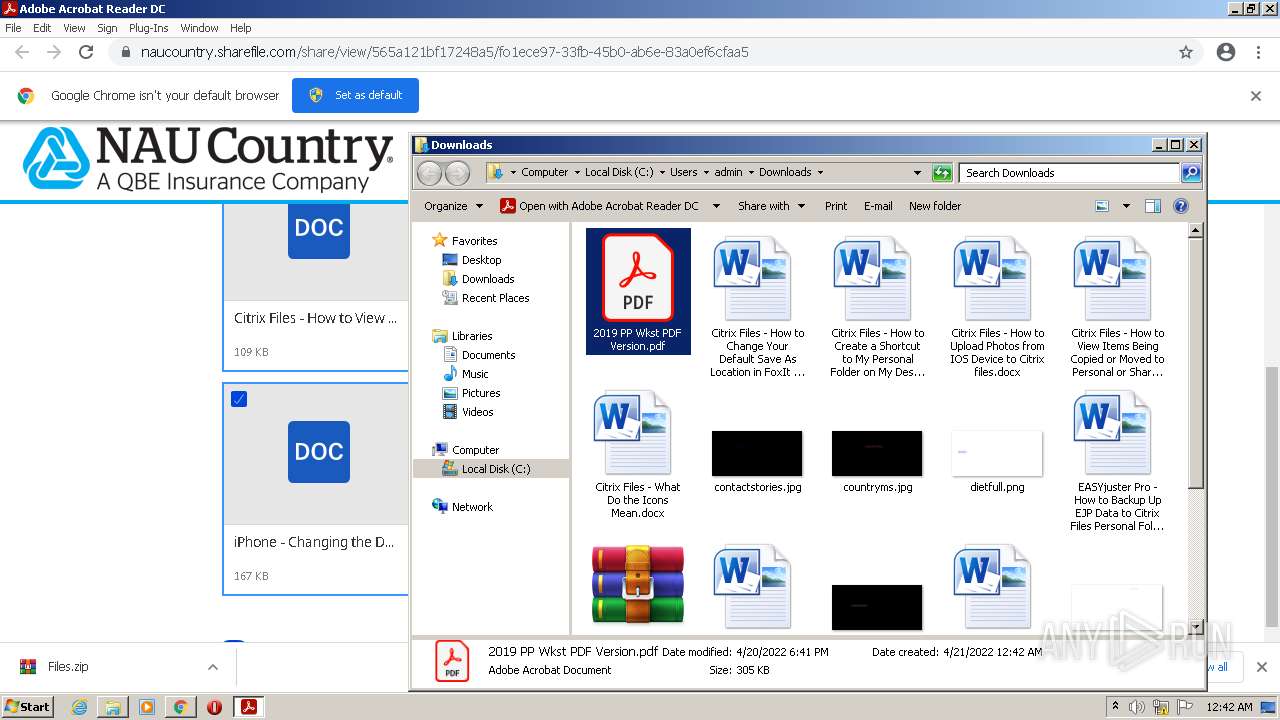Select the dietfull.png thumbnail
This screenshot has width=1280, height=720.
point(997,453)
